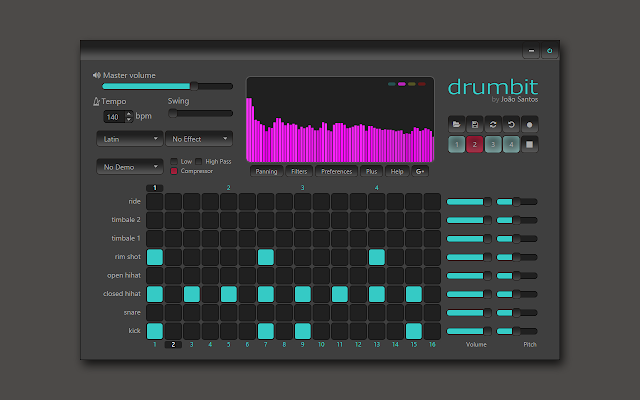Click the save floppy disk icon
The width and height of the screenshot is (640, 400).
(x=475, y=124)
